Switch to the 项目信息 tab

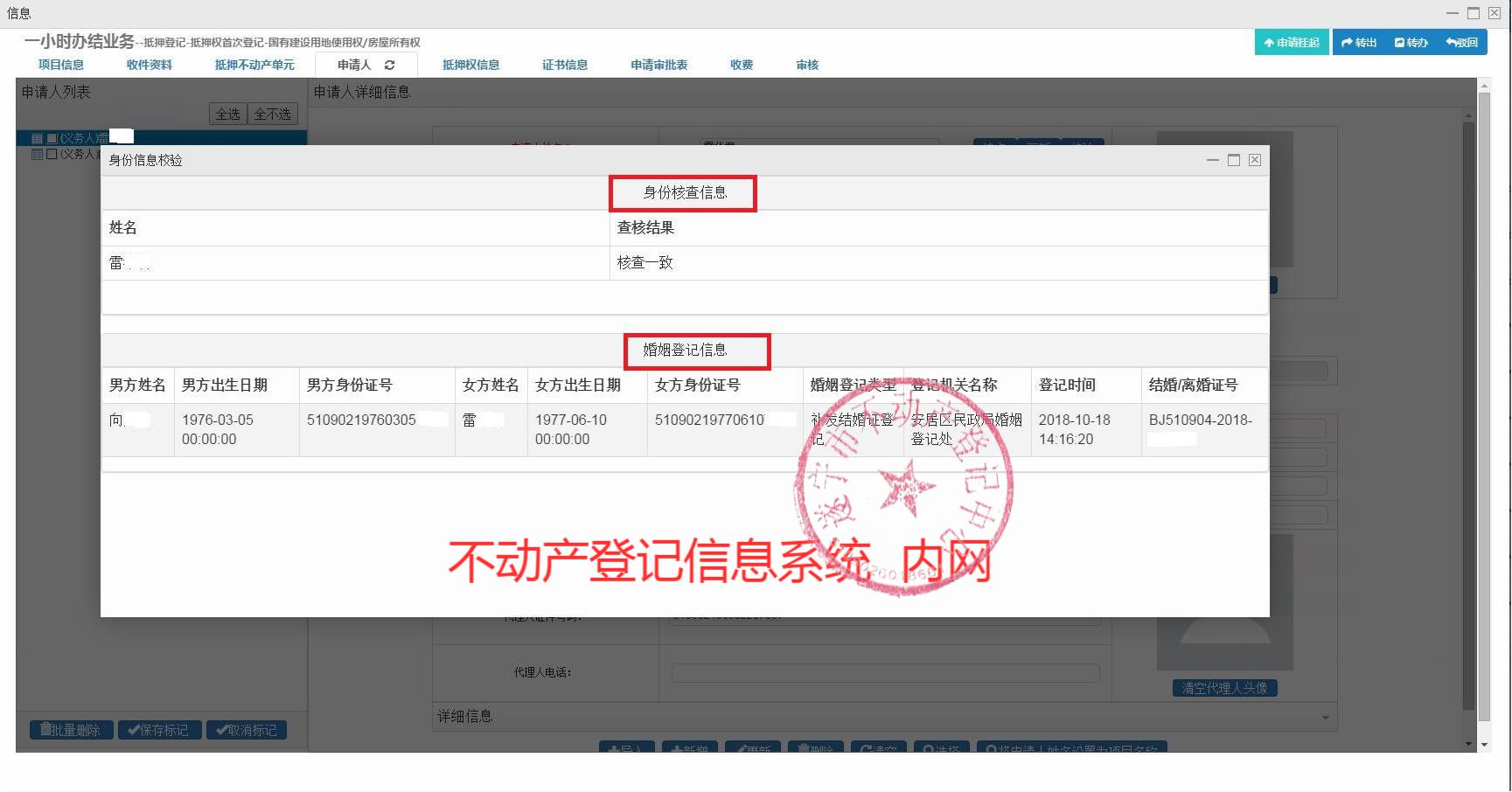point(61,65)
